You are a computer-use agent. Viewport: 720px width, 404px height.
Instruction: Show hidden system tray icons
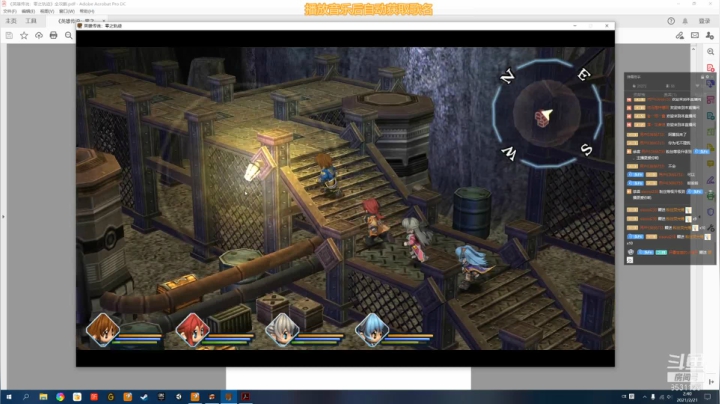[644, 397]
